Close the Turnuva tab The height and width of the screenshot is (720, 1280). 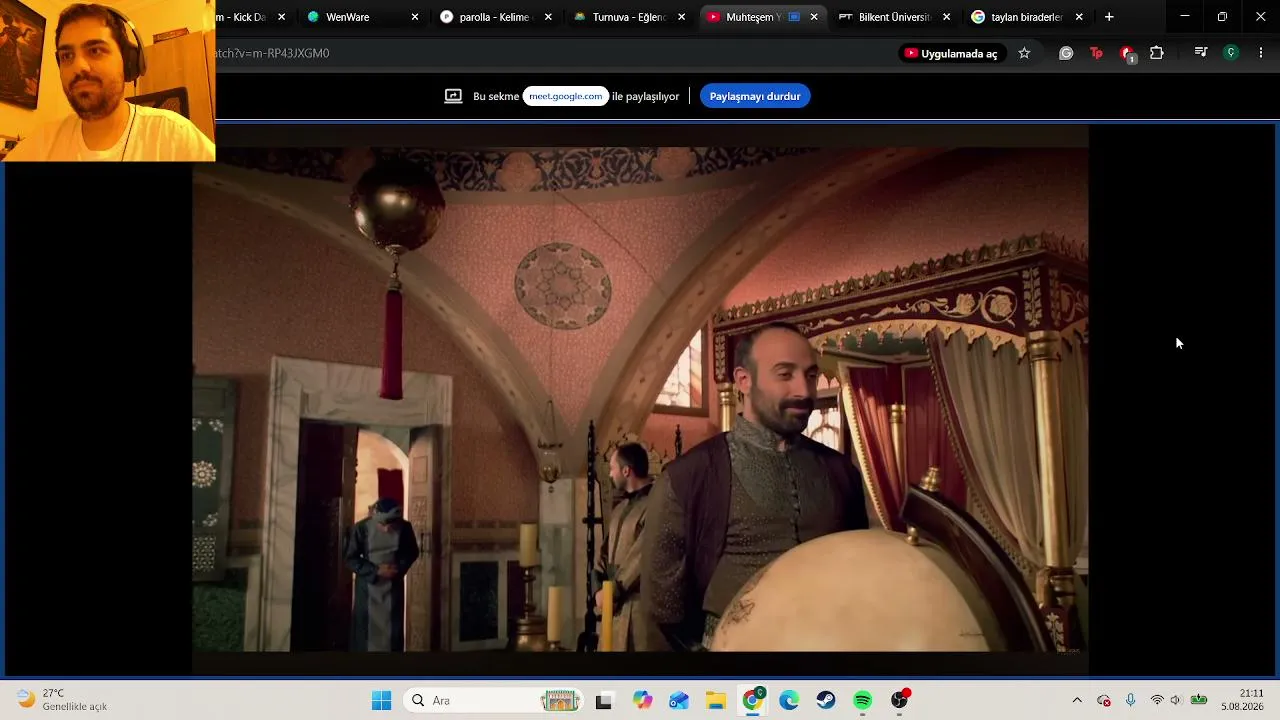click(x=682, y=17)
